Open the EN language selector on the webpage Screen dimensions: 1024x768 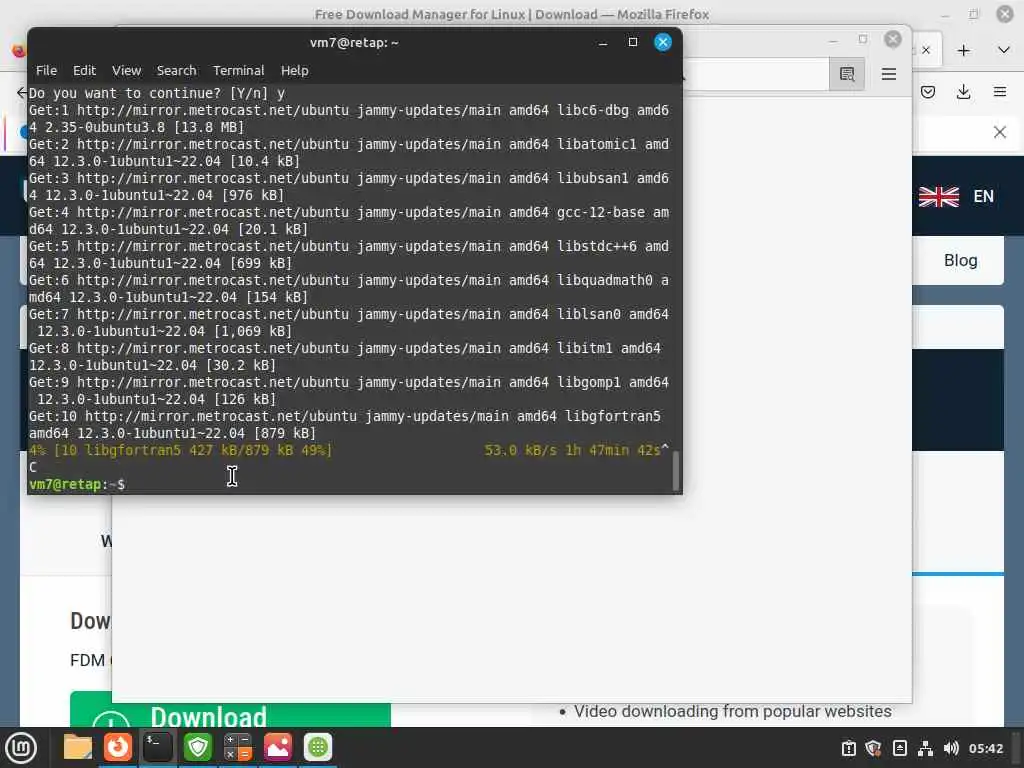click(956, 196)
